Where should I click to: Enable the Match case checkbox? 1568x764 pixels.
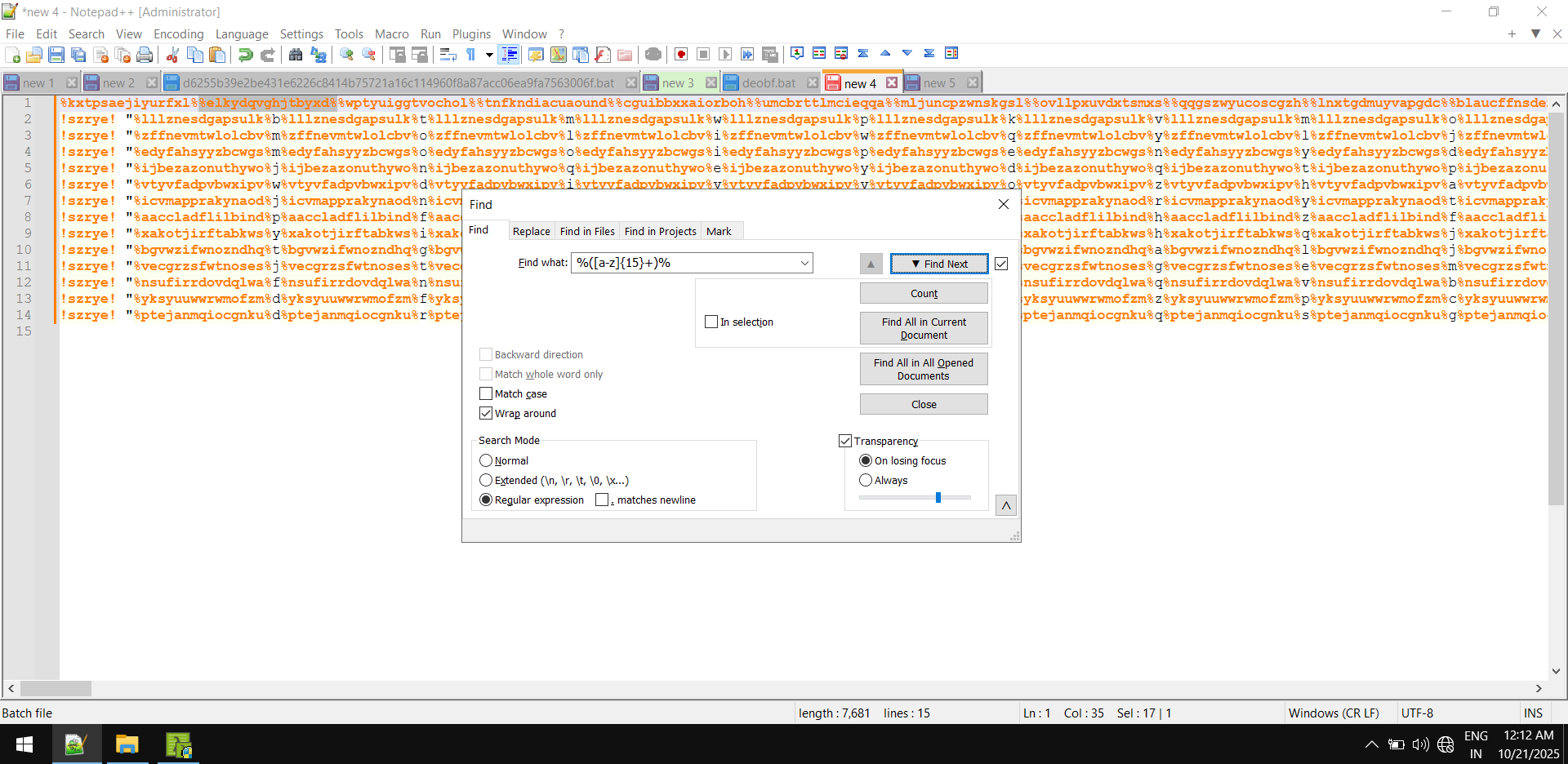pyautogui.click(x=486, y=393)
